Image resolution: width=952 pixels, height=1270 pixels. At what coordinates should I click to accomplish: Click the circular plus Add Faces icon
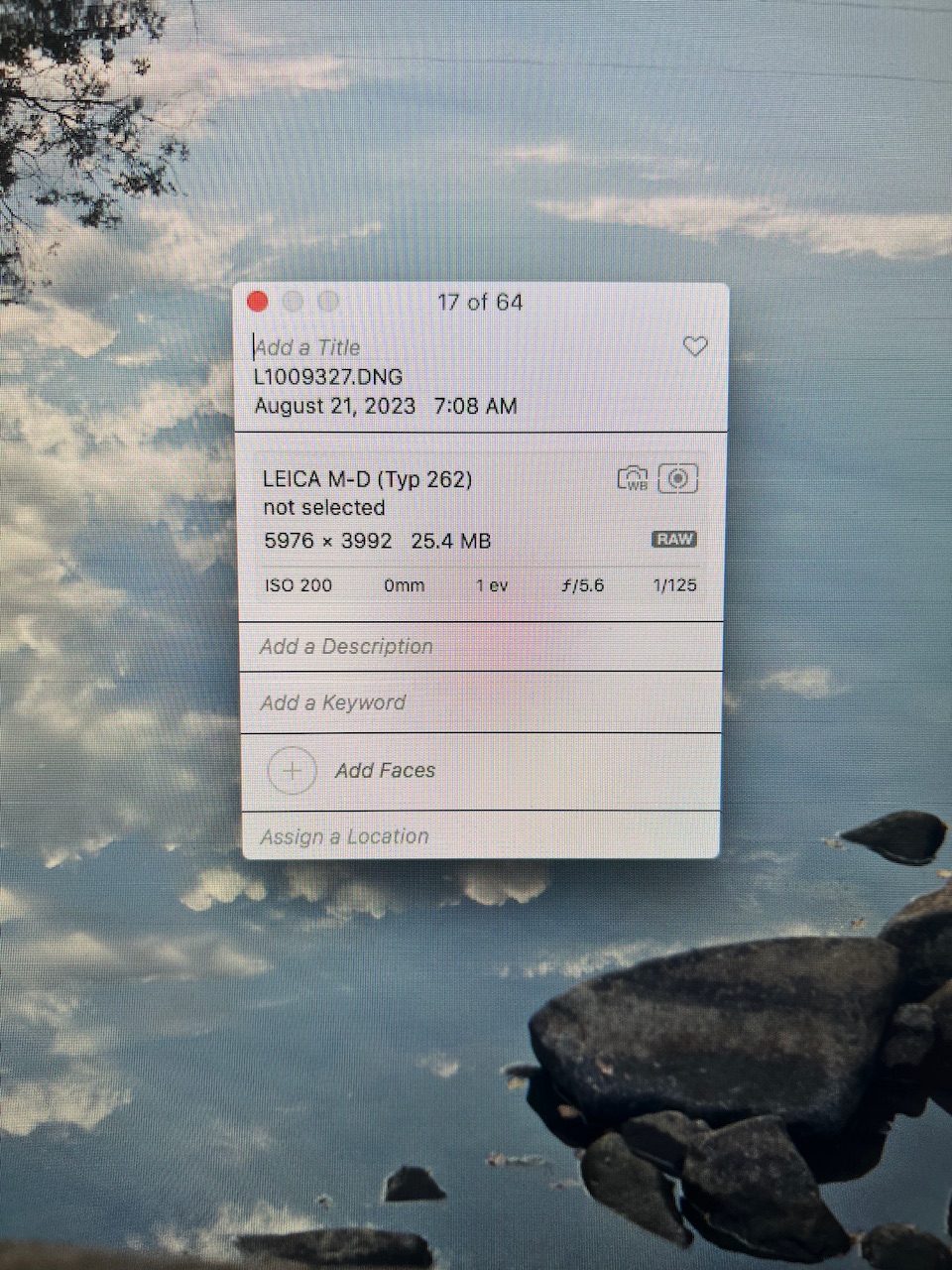pos(293,771)
